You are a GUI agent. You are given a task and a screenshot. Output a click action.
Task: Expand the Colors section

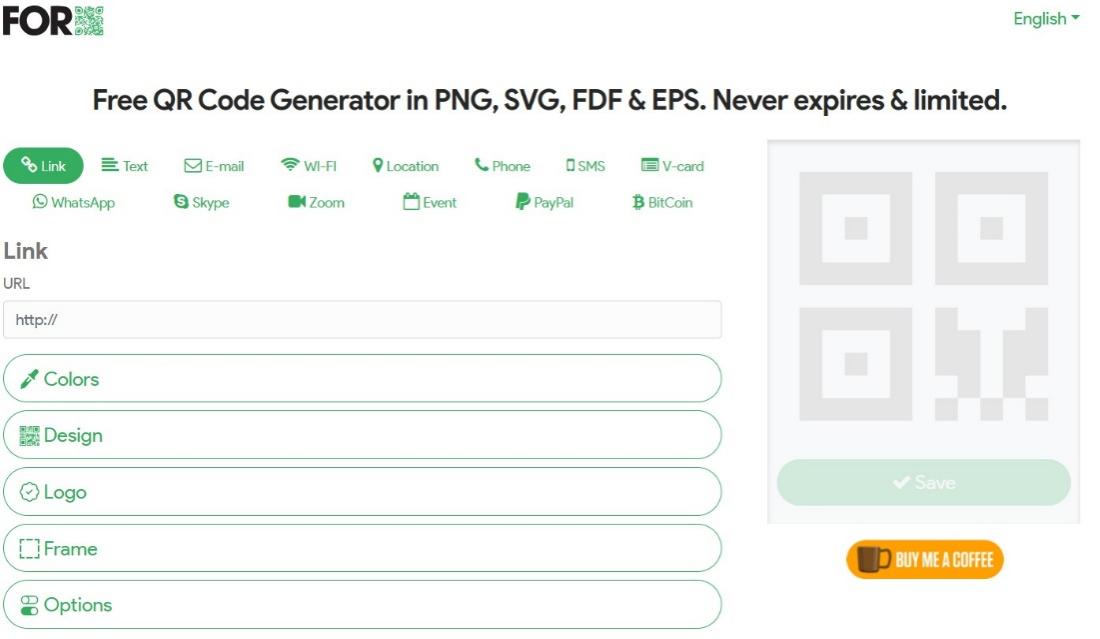pos(362,379)
